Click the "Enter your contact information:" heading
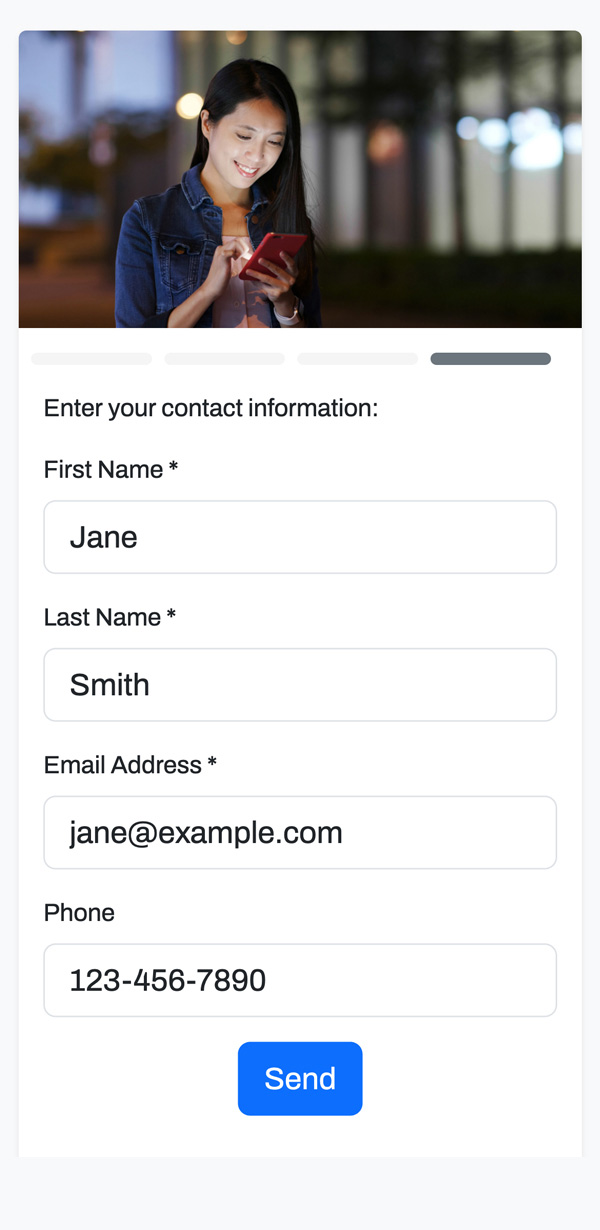This screenshot has width=600, height=1230. [x=211, y=408]
